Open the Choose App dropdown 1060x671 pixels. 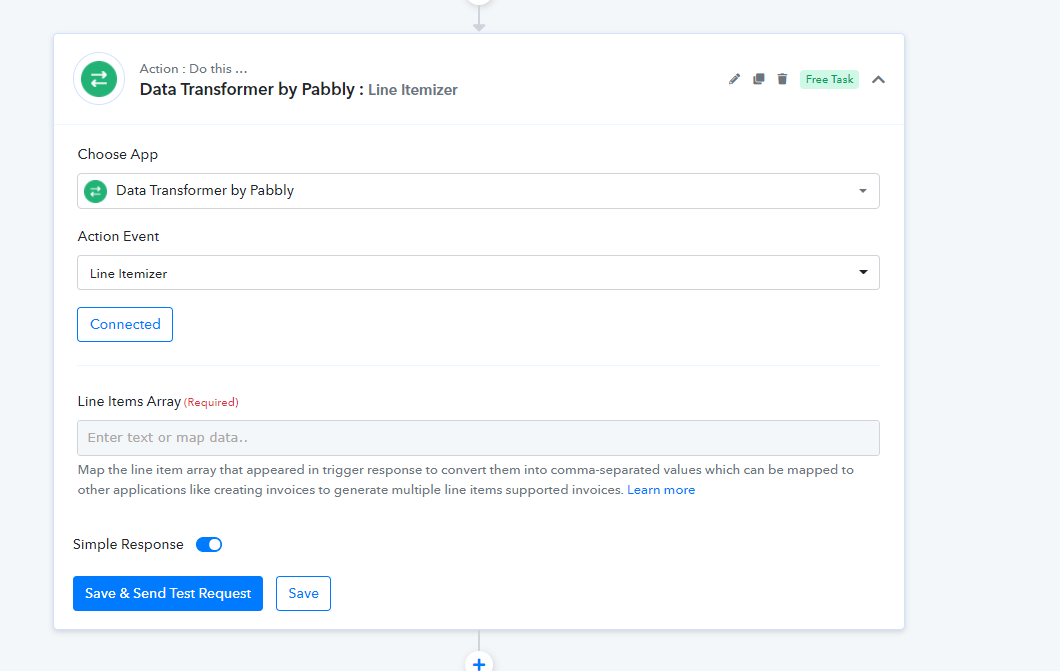pos(478,191)
